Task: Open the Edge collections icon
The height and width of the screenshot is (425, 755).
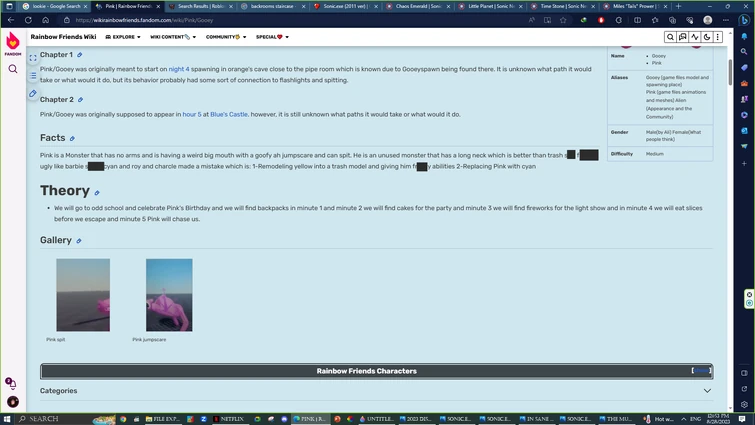Action: point(672,20)
